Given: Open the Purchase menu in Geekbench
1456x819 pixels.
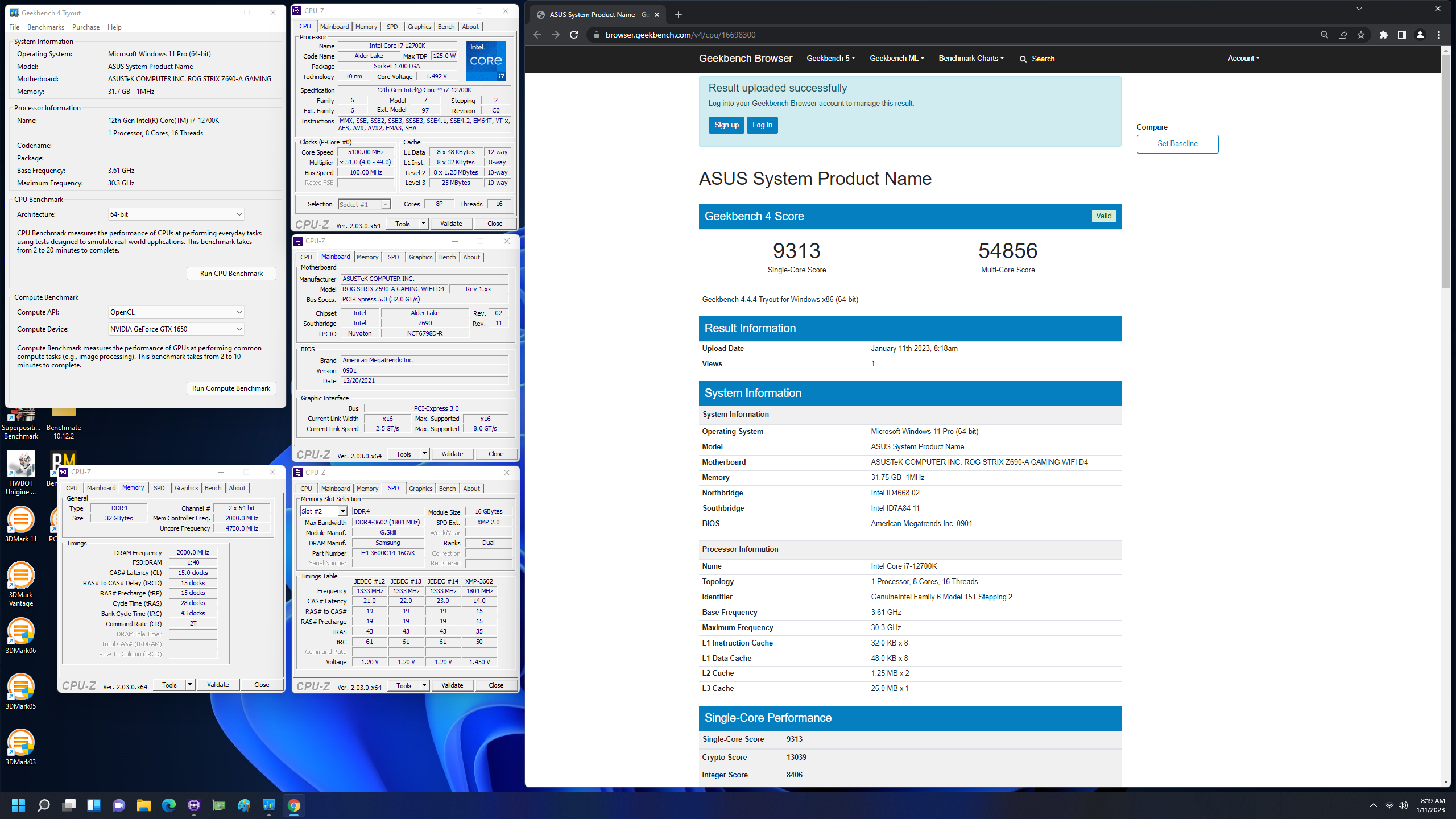Looking at the screenshot, I should coord(86,27).
